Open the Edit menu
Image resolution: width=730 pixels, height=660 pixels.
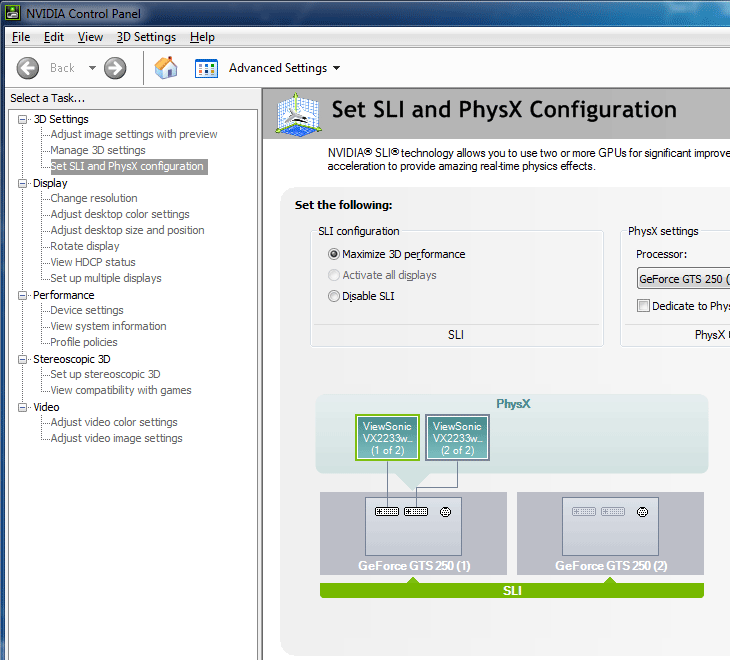coord(54,37)
